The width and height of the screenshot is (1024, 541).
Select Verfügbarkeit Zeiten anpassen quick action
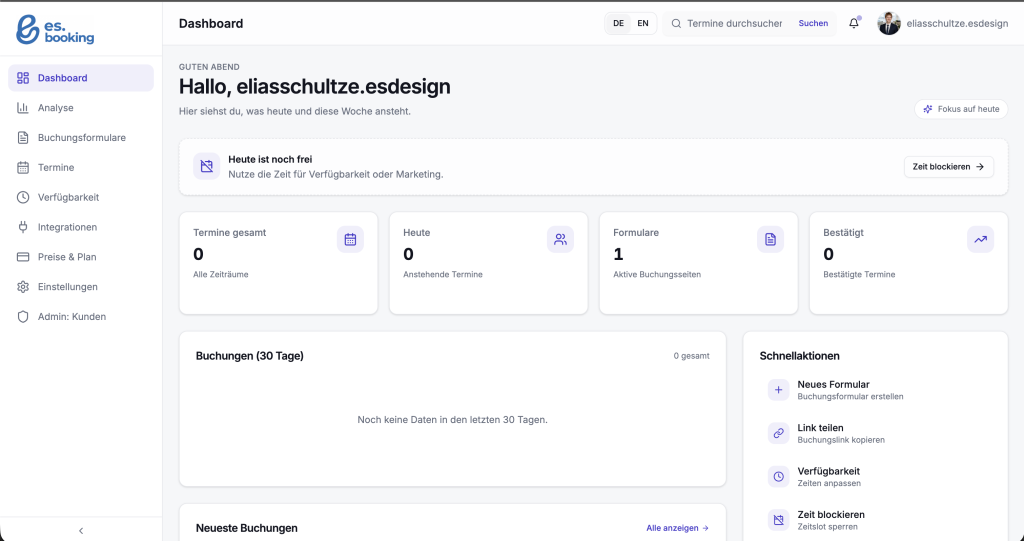click(x=875, y=477)
